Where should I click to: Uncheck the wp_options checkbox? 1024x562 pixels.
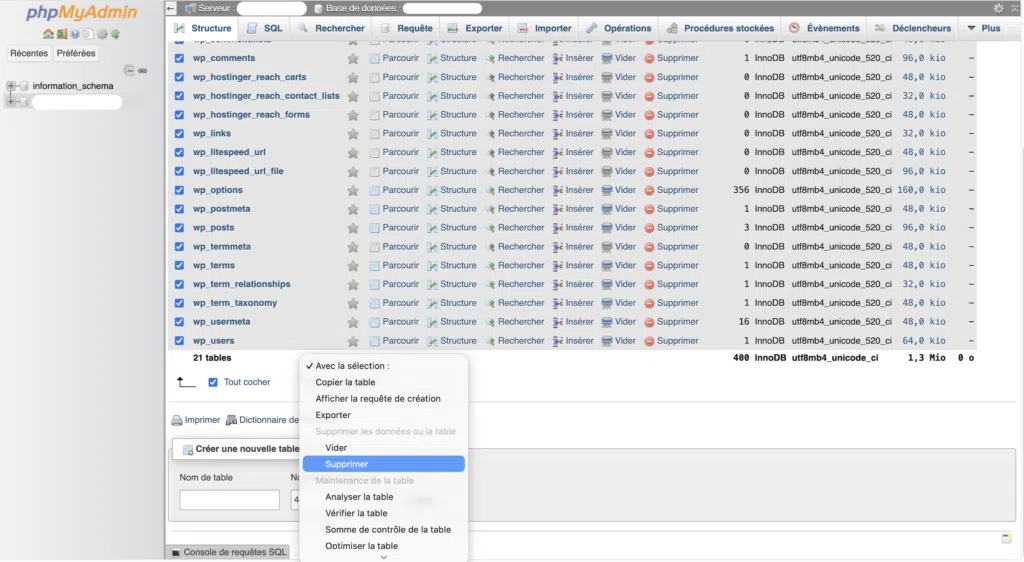179,190
